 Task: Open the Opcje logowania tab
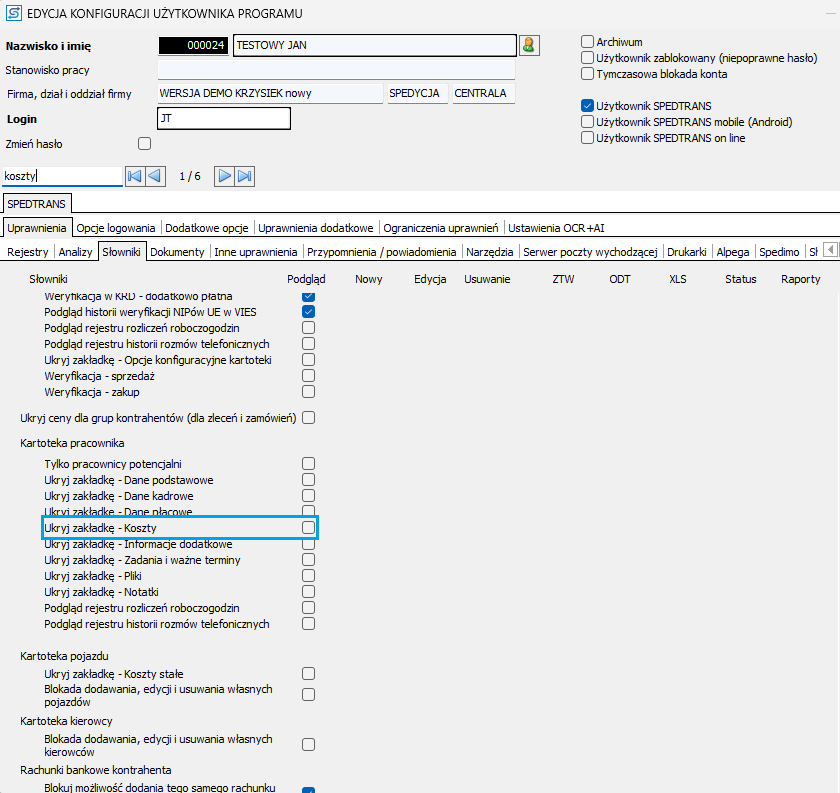pos(117,228)
